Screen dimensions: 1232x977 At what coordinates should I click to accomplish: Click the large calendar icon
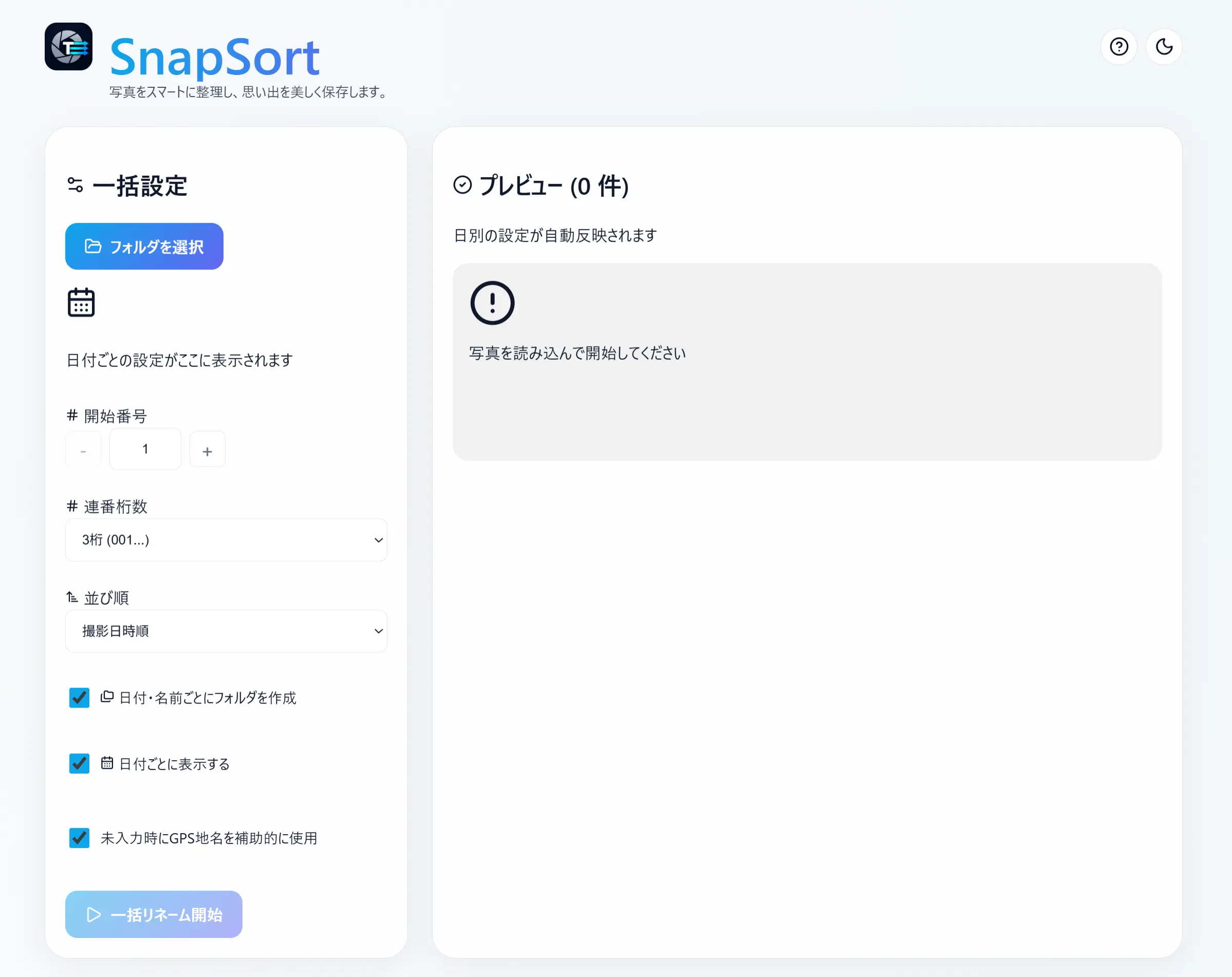pos(81,302)
